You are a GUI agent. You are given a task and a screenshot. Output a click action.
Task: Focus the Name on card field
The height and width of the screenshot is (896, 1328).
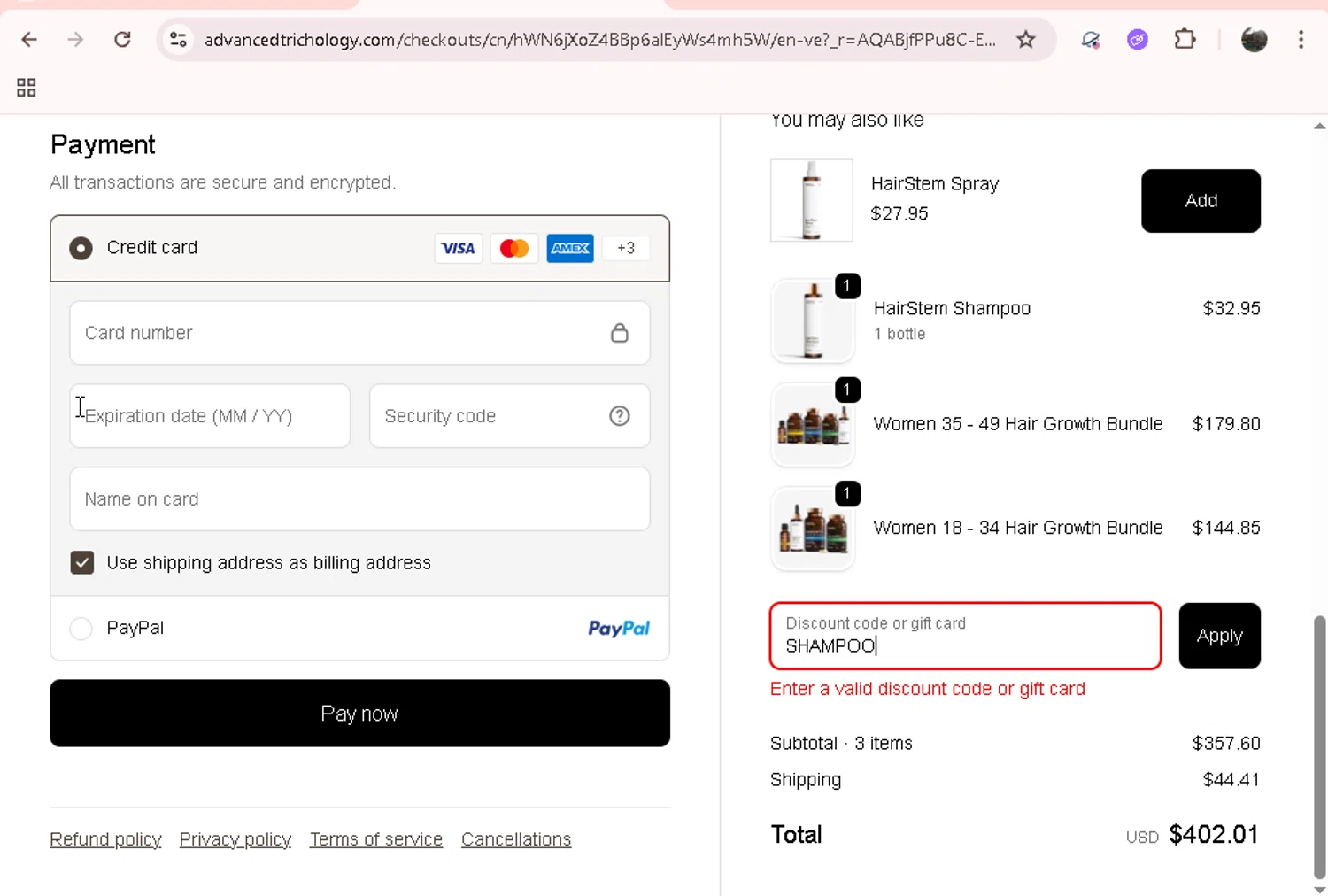[359, 499]
